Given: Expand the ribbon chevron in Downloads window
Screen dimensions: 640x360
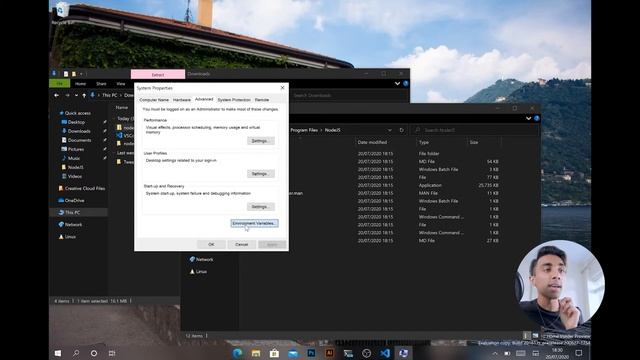Looking at the screenshot, I should click(397, 84).
